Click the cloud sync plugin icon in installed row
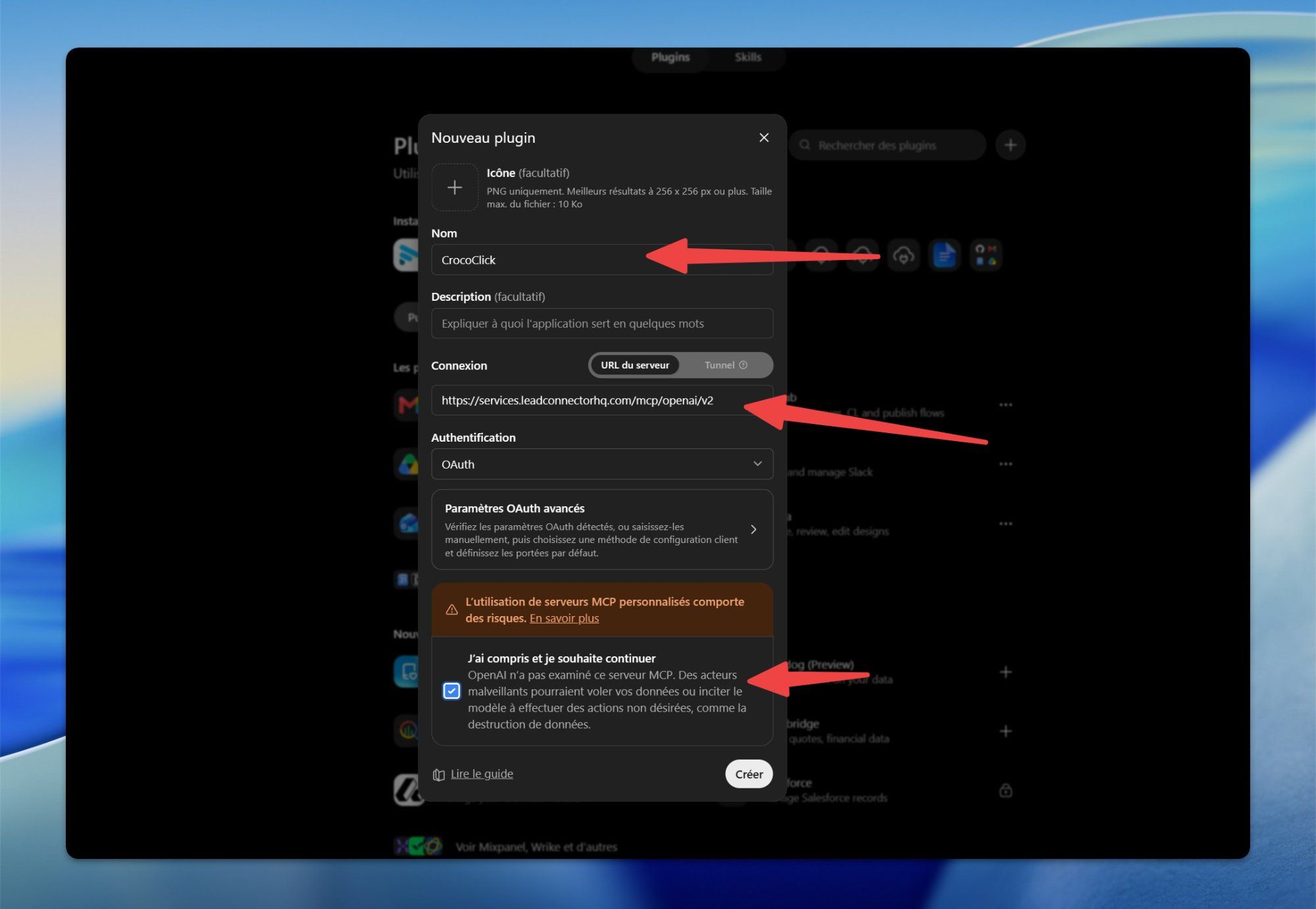The image size is (1316, 909). tap(904, 255)
